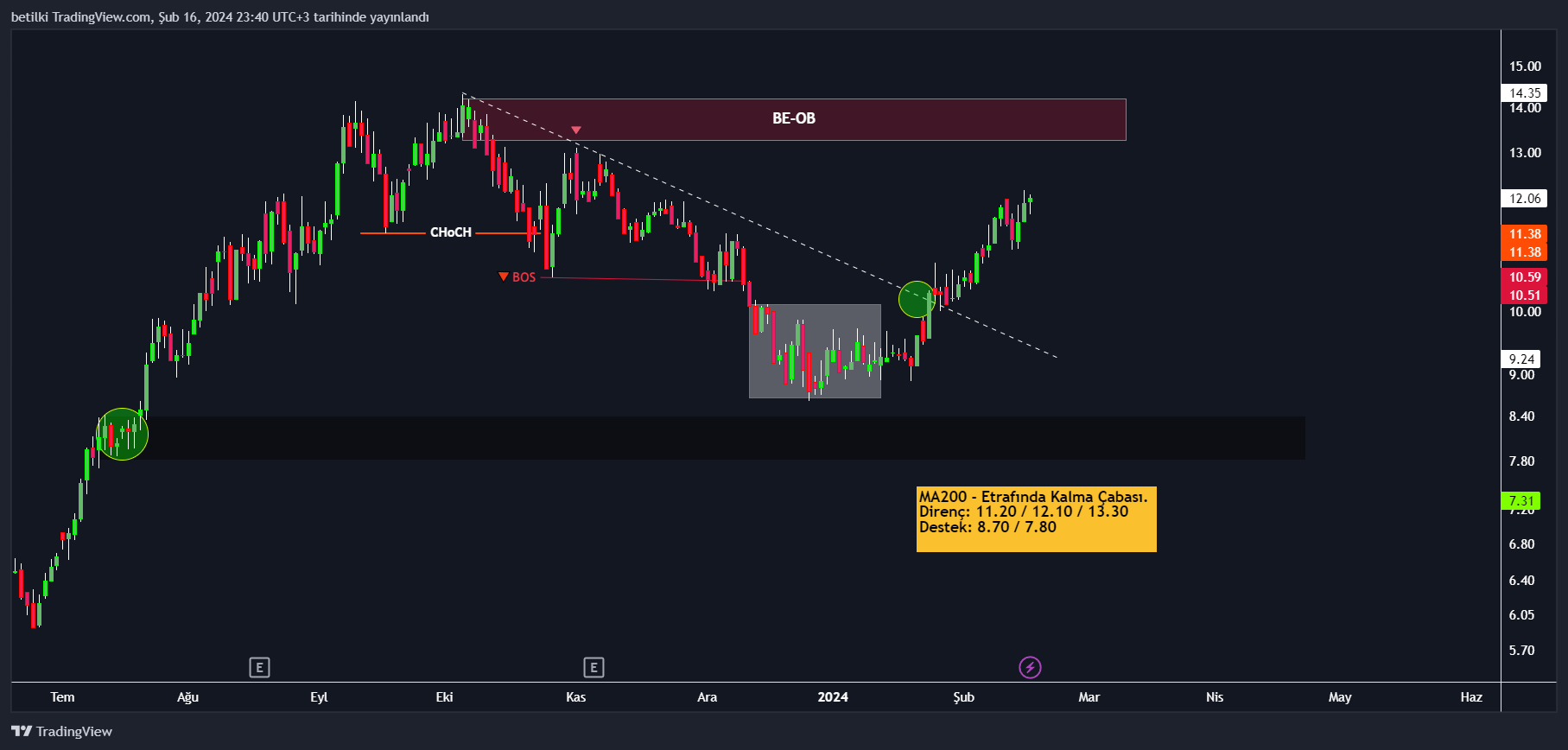Click the earnings E marker above Kas
Screen dimensions: 1568x750
pyautogui.click(x=594, y=667)
